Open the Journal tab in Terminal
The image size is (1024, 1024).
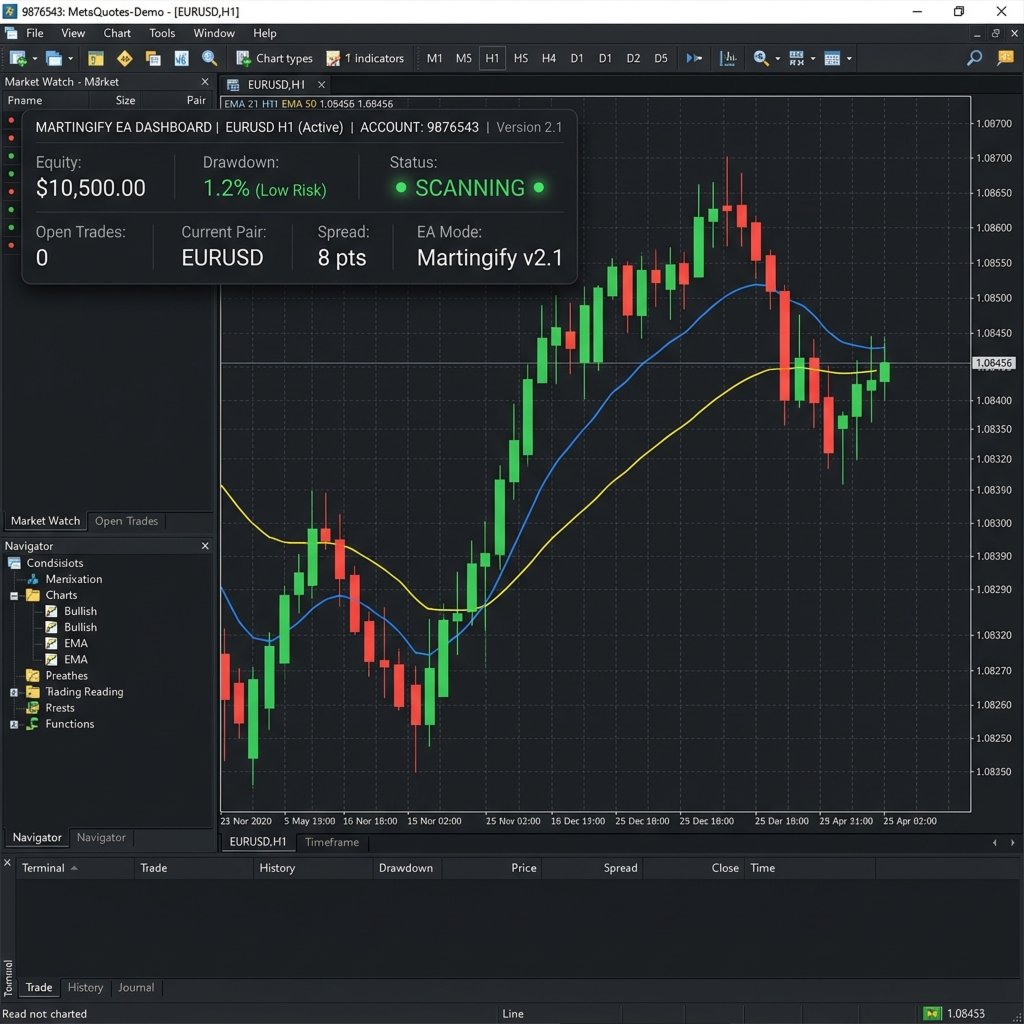(136, 987)
